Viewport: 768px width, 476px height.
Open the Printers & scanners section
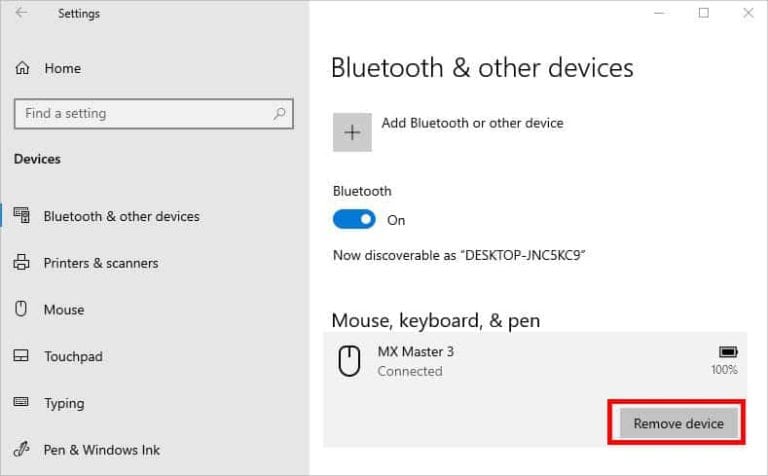pyautogui.click(x=100, y=263)
